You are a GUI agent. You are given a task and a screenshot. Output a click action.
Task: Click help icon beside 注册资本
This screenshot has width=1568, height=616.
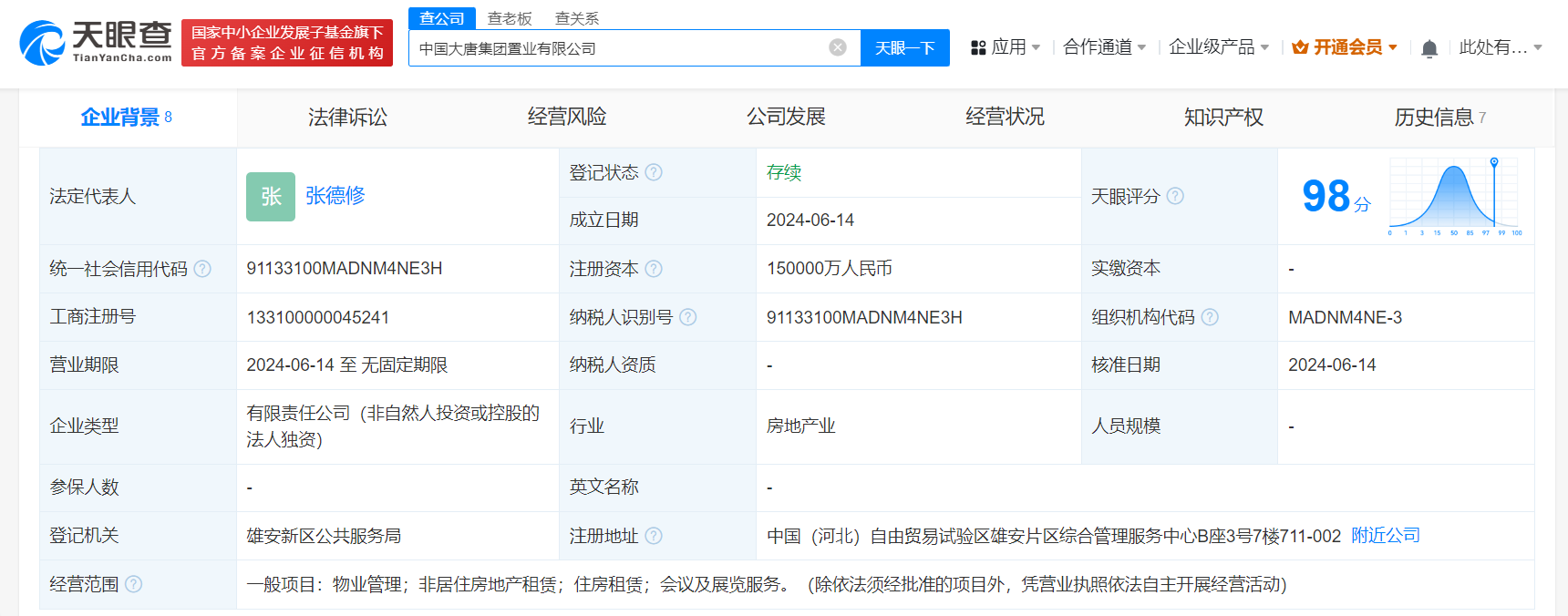click(654, 269)
